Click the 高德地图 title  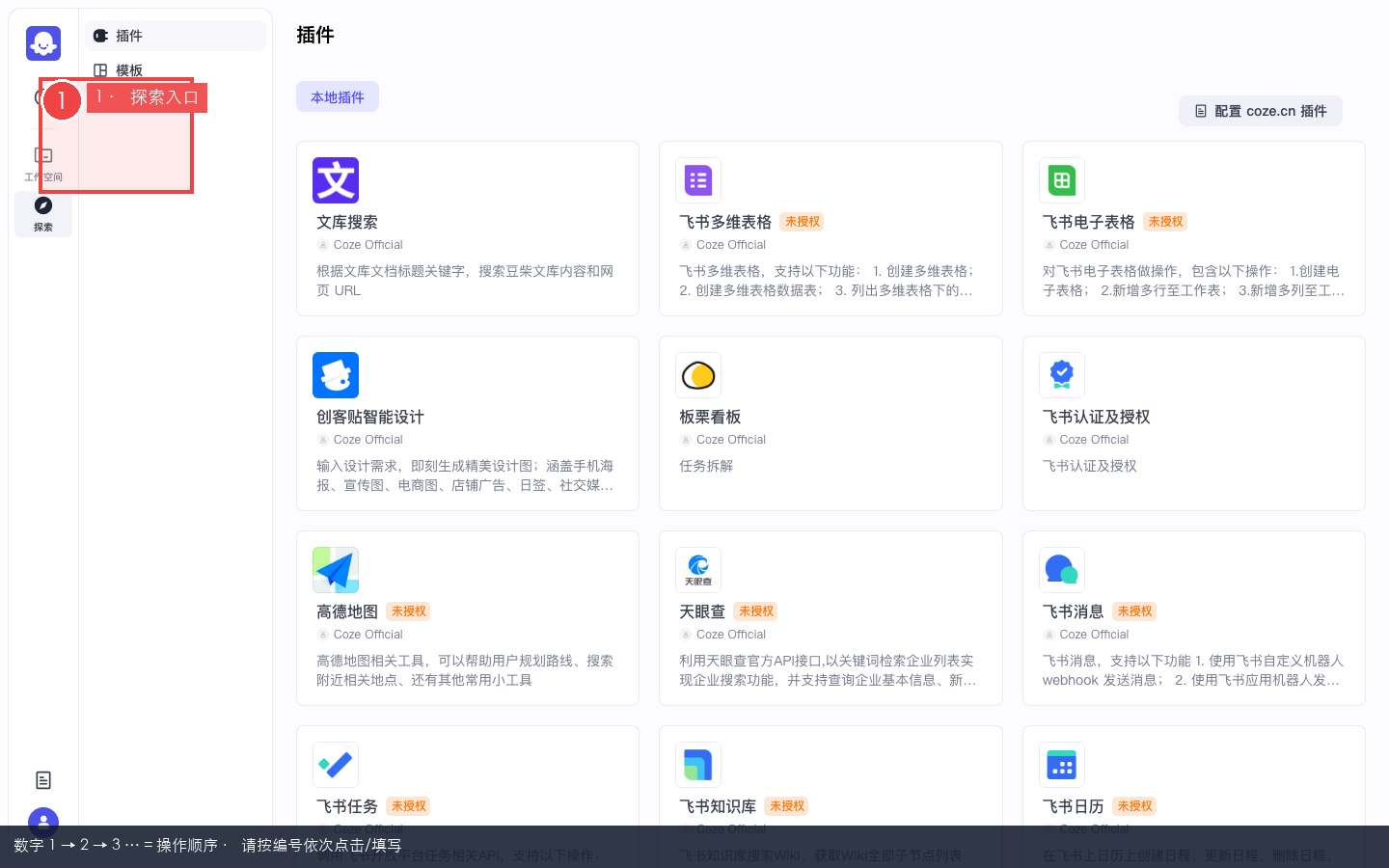click(x=347, y=611)
